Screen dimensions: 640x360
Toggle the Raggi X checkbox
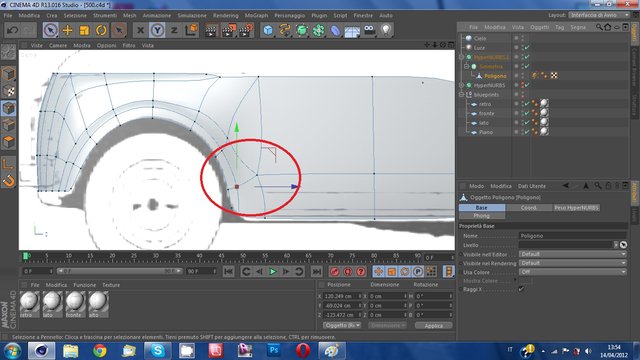click(x=521, y=289)
